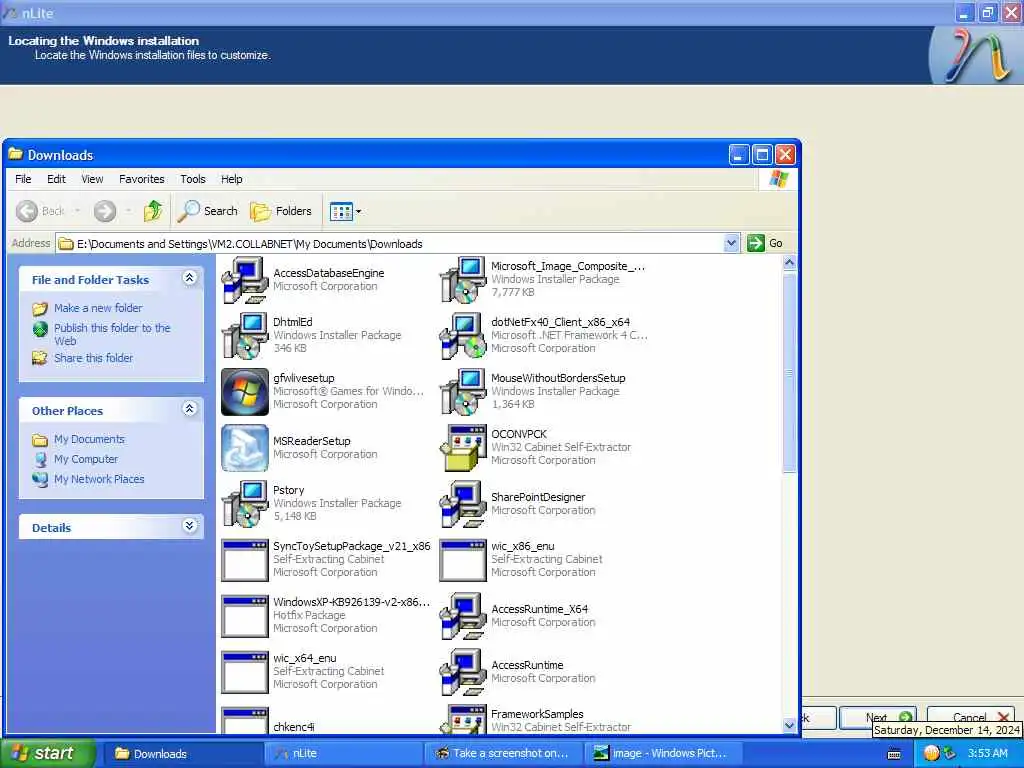Select the AccessRuntime_X64 icon
The height and width of the screenshot is (768, 1024).
coord(462,616)
